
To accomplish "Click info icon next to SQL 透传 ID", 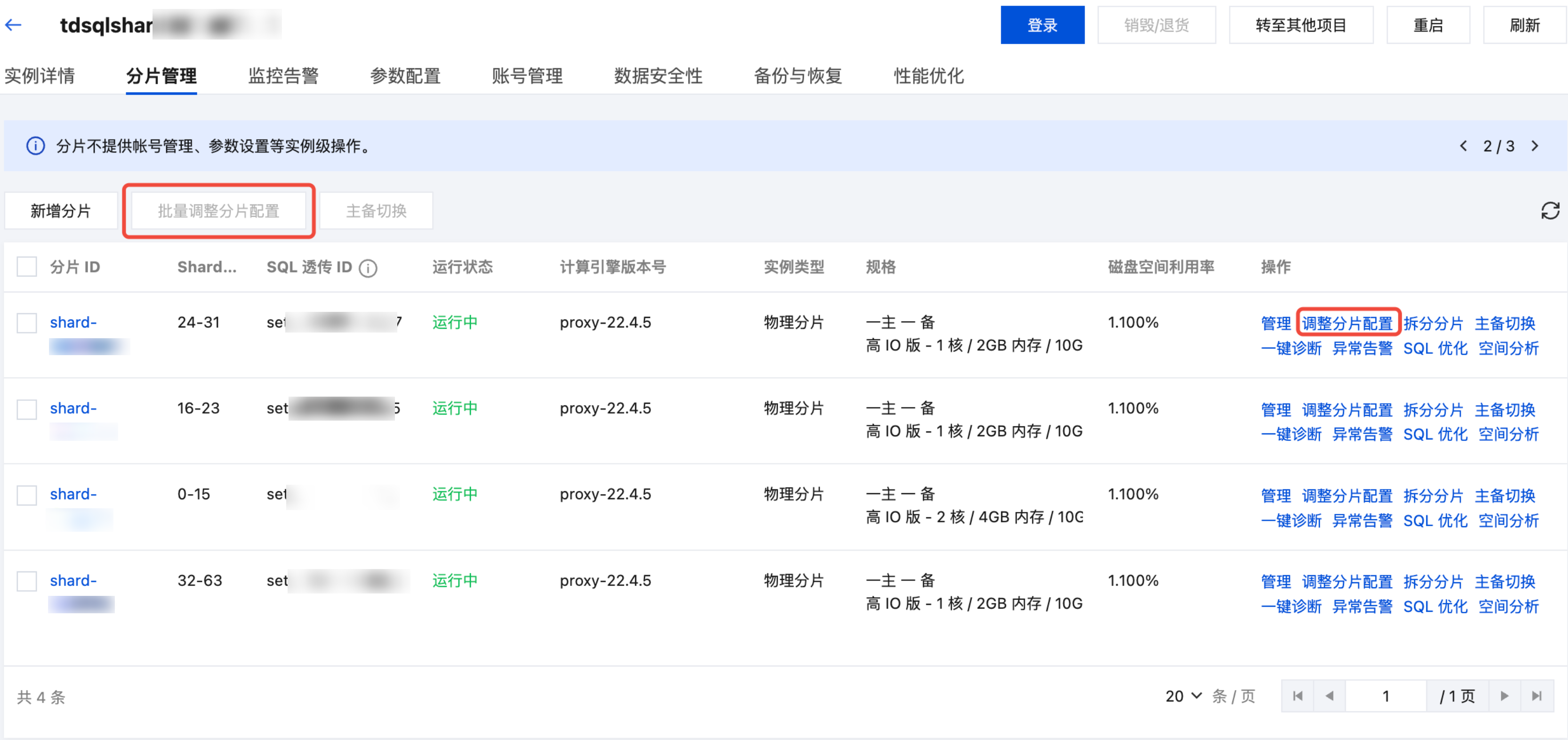I will coord(368,268).
